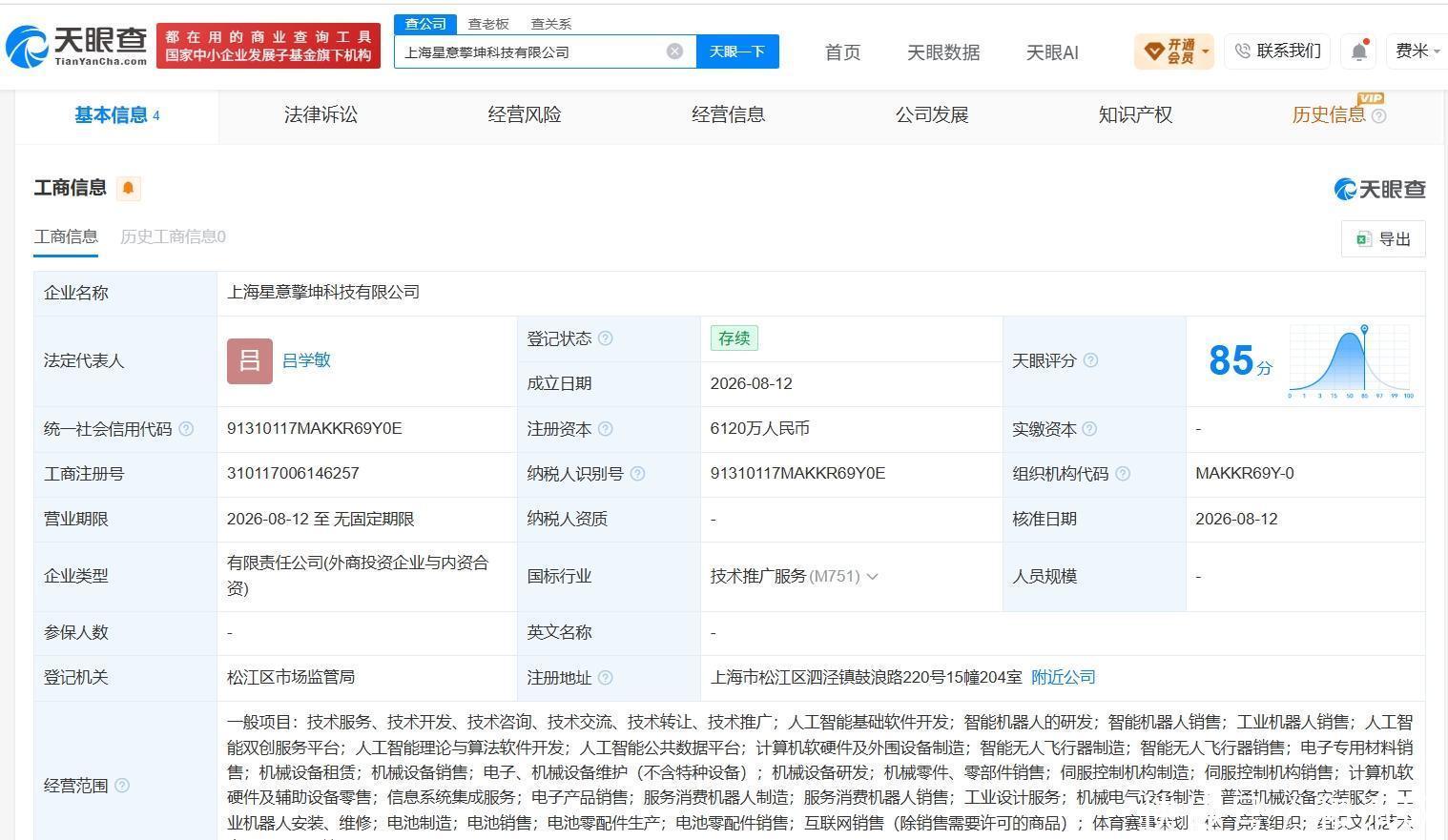1448x840 pixels.
Task: Select the 历史工商信息0 sub-tab
Action: (x=173, y=237)
